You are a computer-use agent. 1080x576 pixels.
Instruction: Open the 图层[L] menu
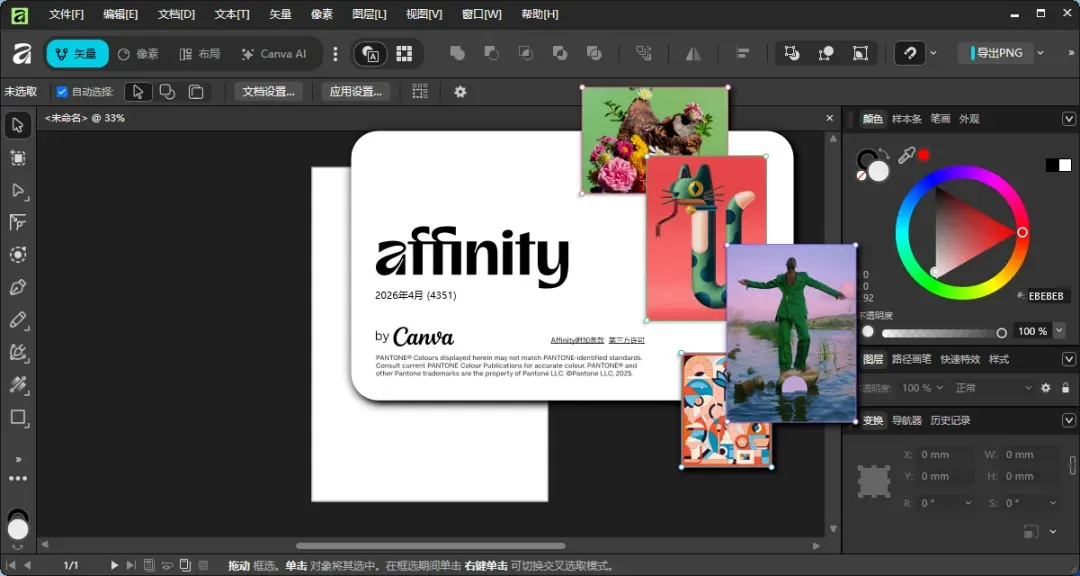pyautogui.click(x=369, y=14)
